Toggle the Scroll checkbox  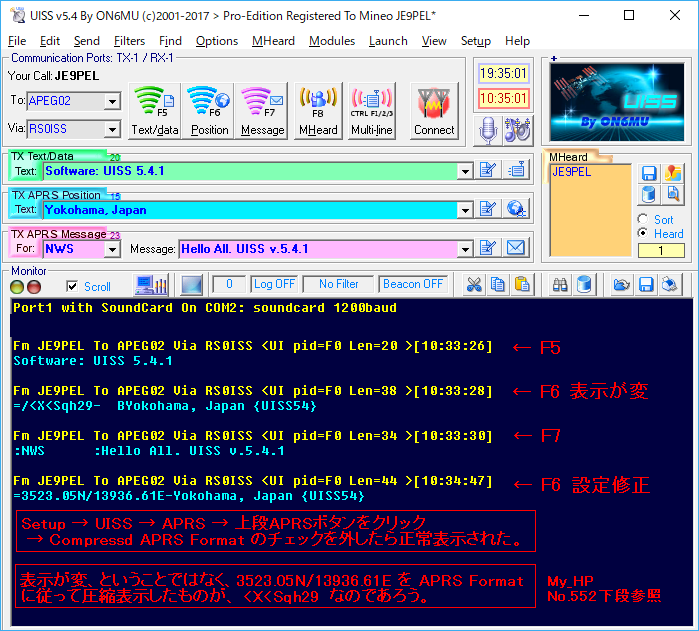tap(72, 286)
